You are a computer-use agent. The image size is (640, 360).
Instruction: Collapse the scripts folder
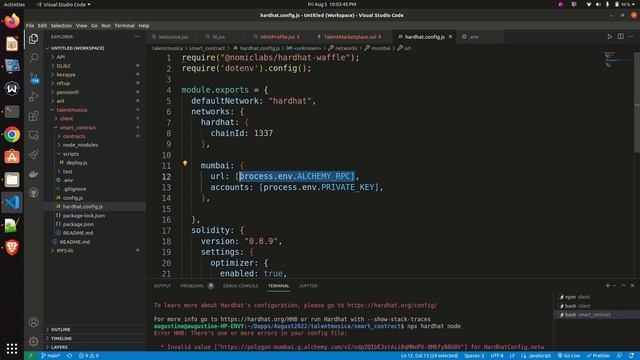pyautogui.click(x=71, y=154)
